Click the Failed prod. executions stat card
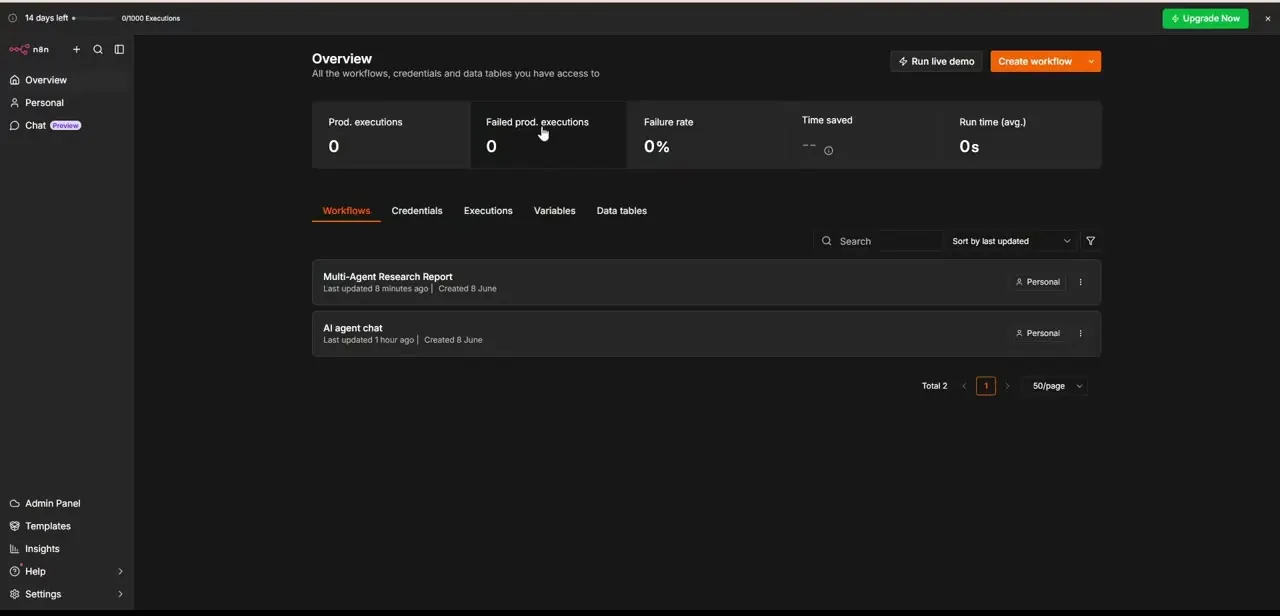Image resolution: width=1280 pixels, height=616 pixels. [x=548, y=135]
